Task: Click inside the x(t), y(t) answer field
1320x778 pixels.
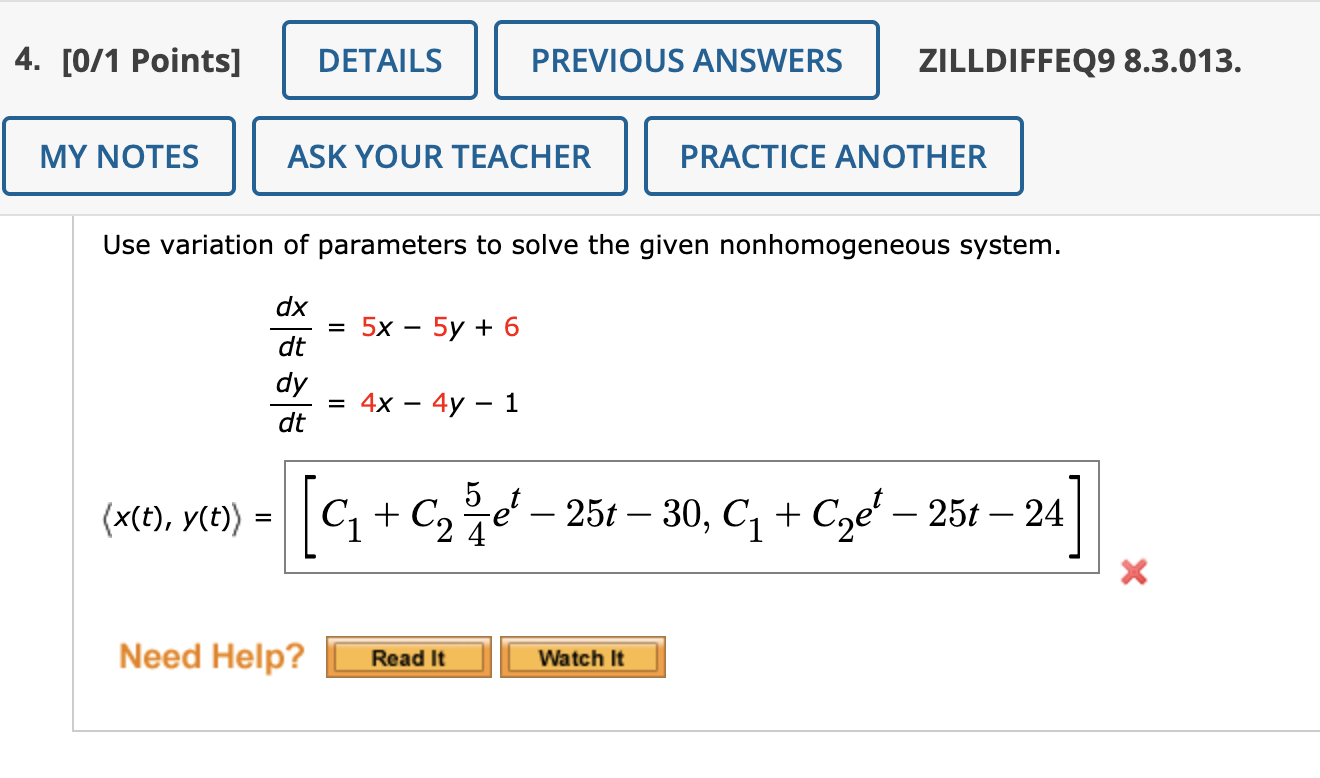Action: [x=690, y=517]
